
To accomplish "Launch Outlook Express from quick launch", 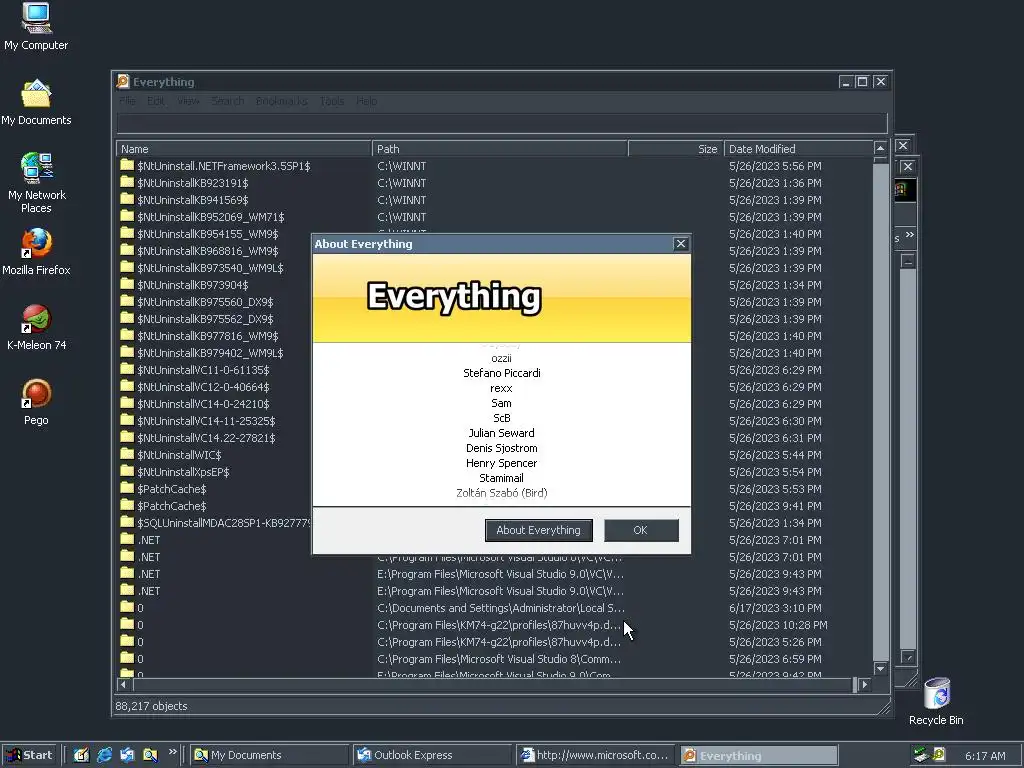I will pos(127,755).
